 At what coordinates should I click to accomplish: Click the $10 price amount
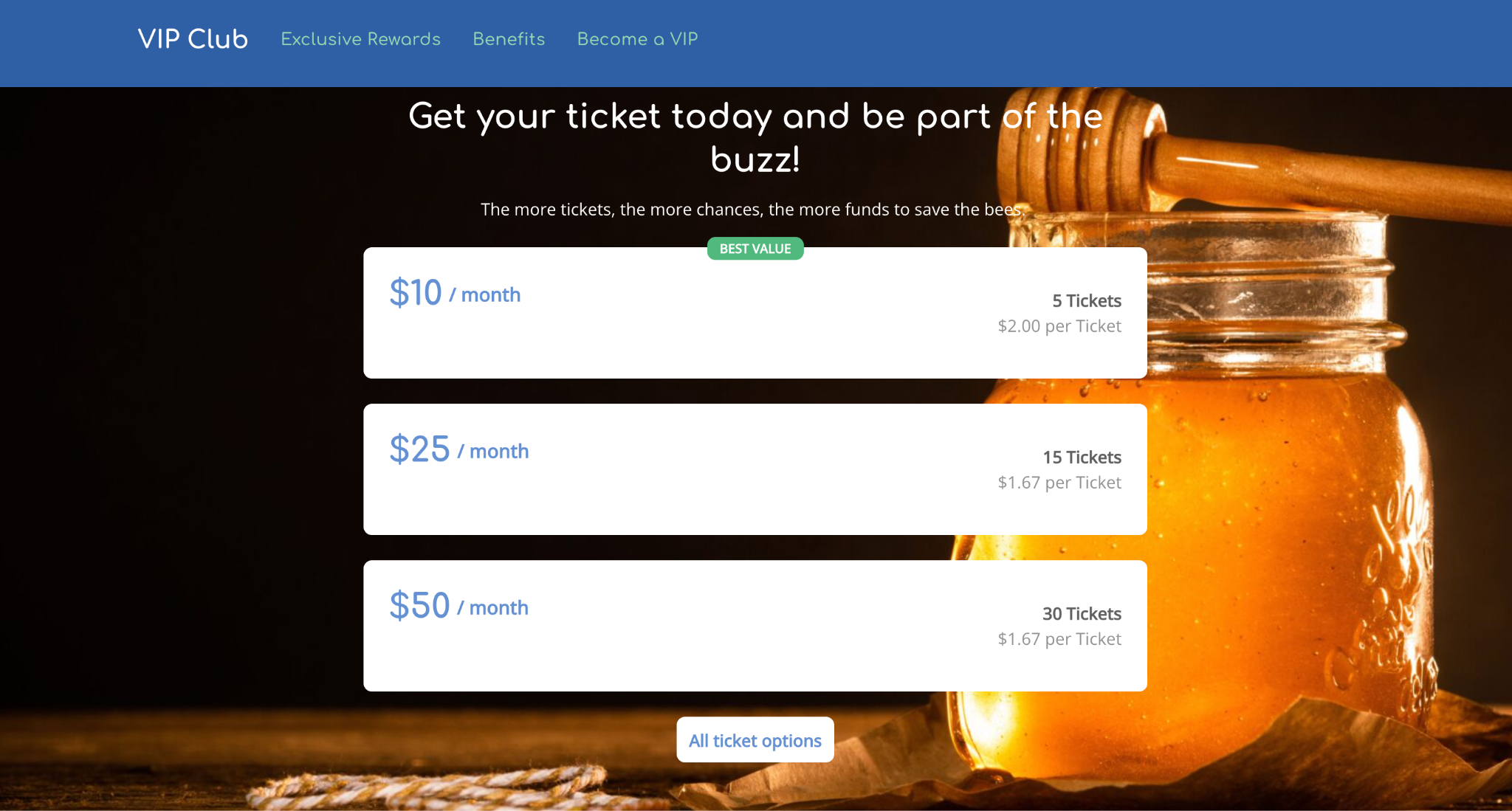pyautogui.click(x=416, y=293)
